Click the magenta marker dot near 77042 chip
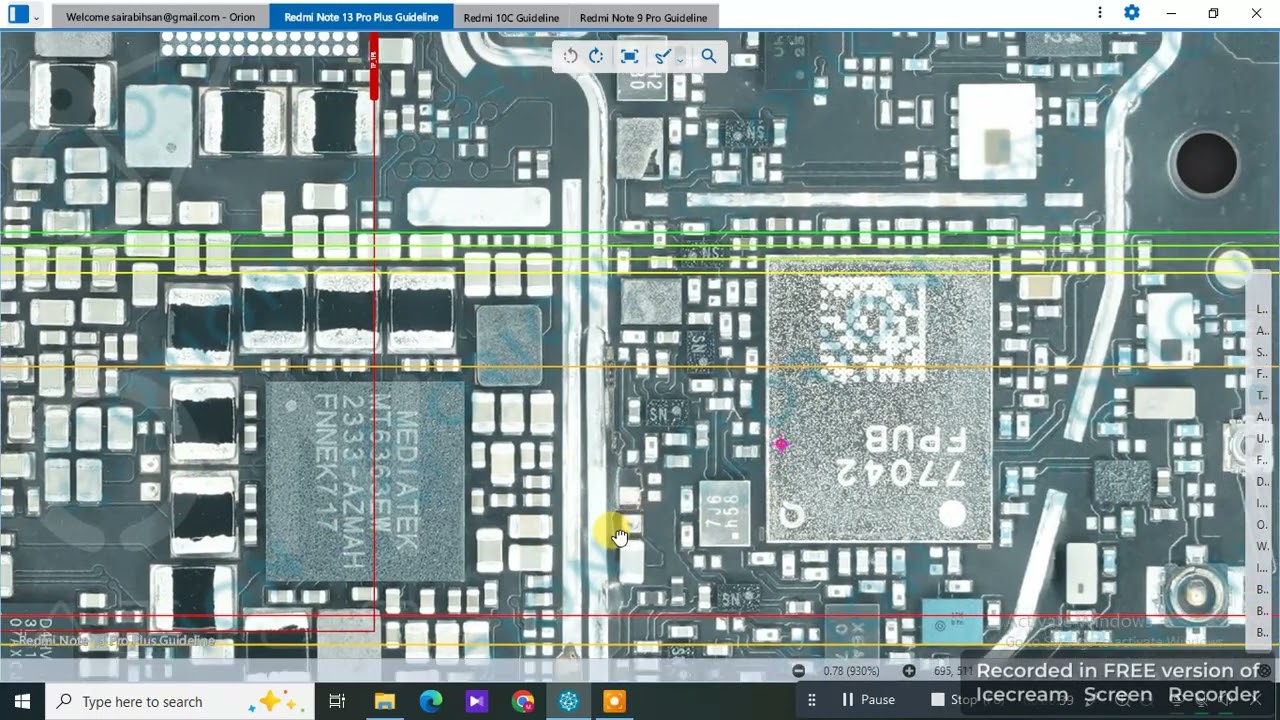The width and height of the screenshot is (1280, 720). [781, 443]
